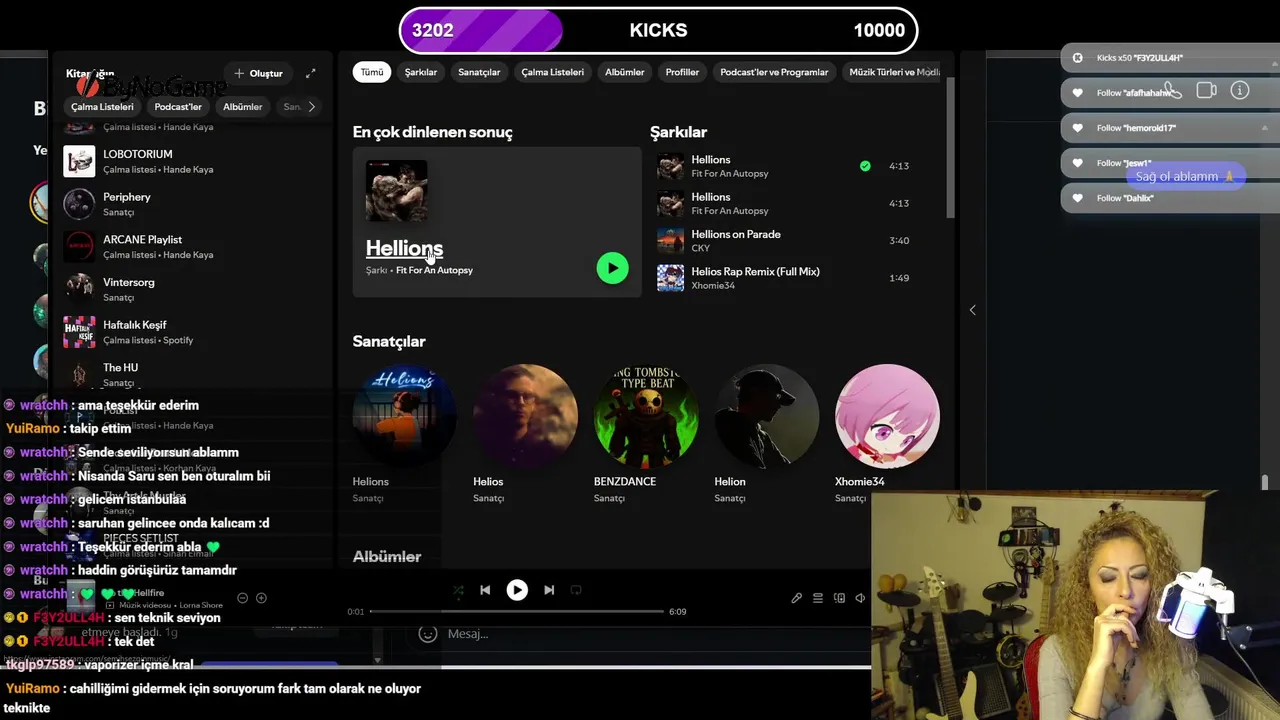Open the CKY artist link
1280x720 pixels.
(x=700, y=248)
